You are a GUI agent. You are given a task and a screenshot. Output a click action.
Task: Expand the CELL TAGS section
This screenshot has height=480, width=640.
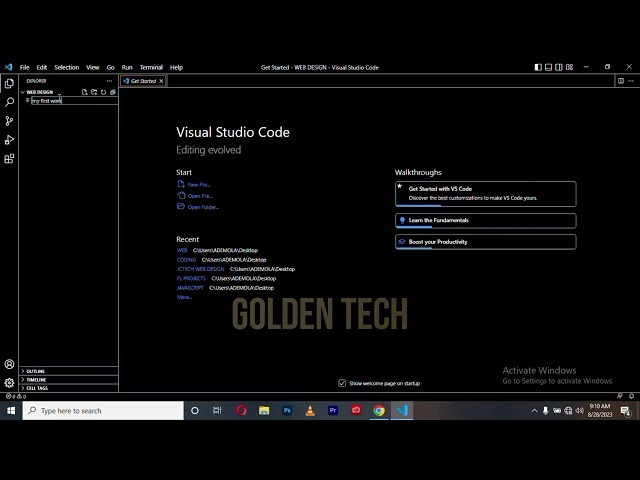(x=69, y=388)
